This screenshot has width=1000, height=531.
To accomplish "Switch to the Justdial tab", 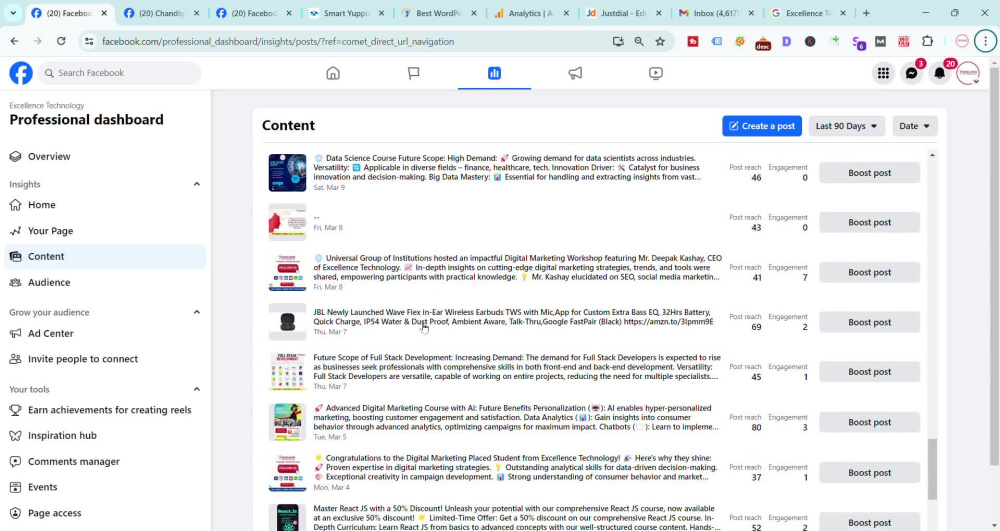I will [x=623, y=13].
